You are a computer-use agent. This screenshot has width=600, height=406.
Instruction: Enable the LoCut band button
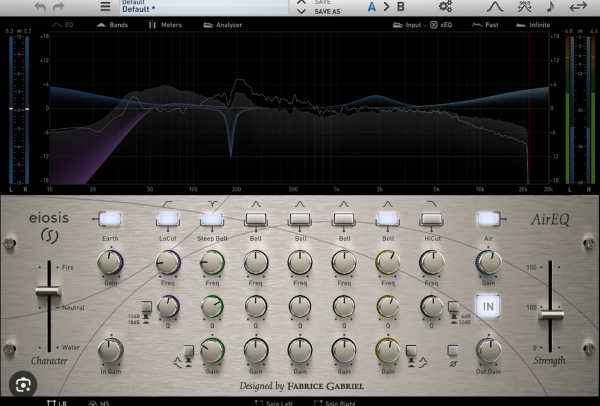[x=167, y=218]
